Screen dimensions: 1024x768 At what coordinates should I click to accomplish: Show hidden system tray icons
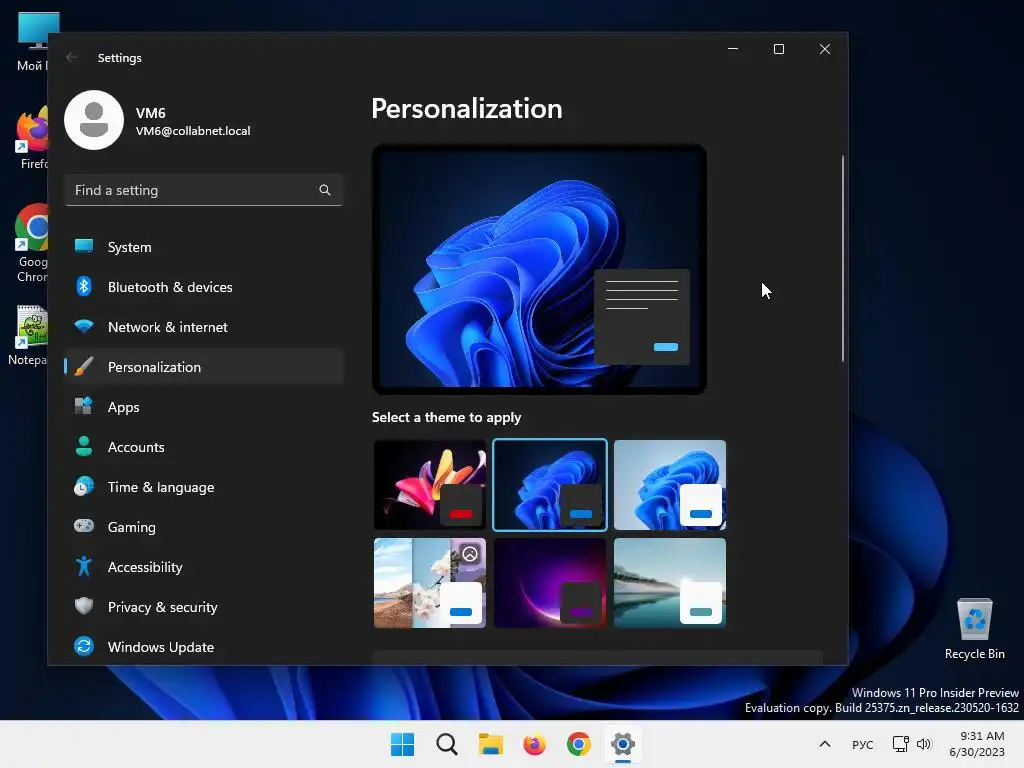click(825, 744)
